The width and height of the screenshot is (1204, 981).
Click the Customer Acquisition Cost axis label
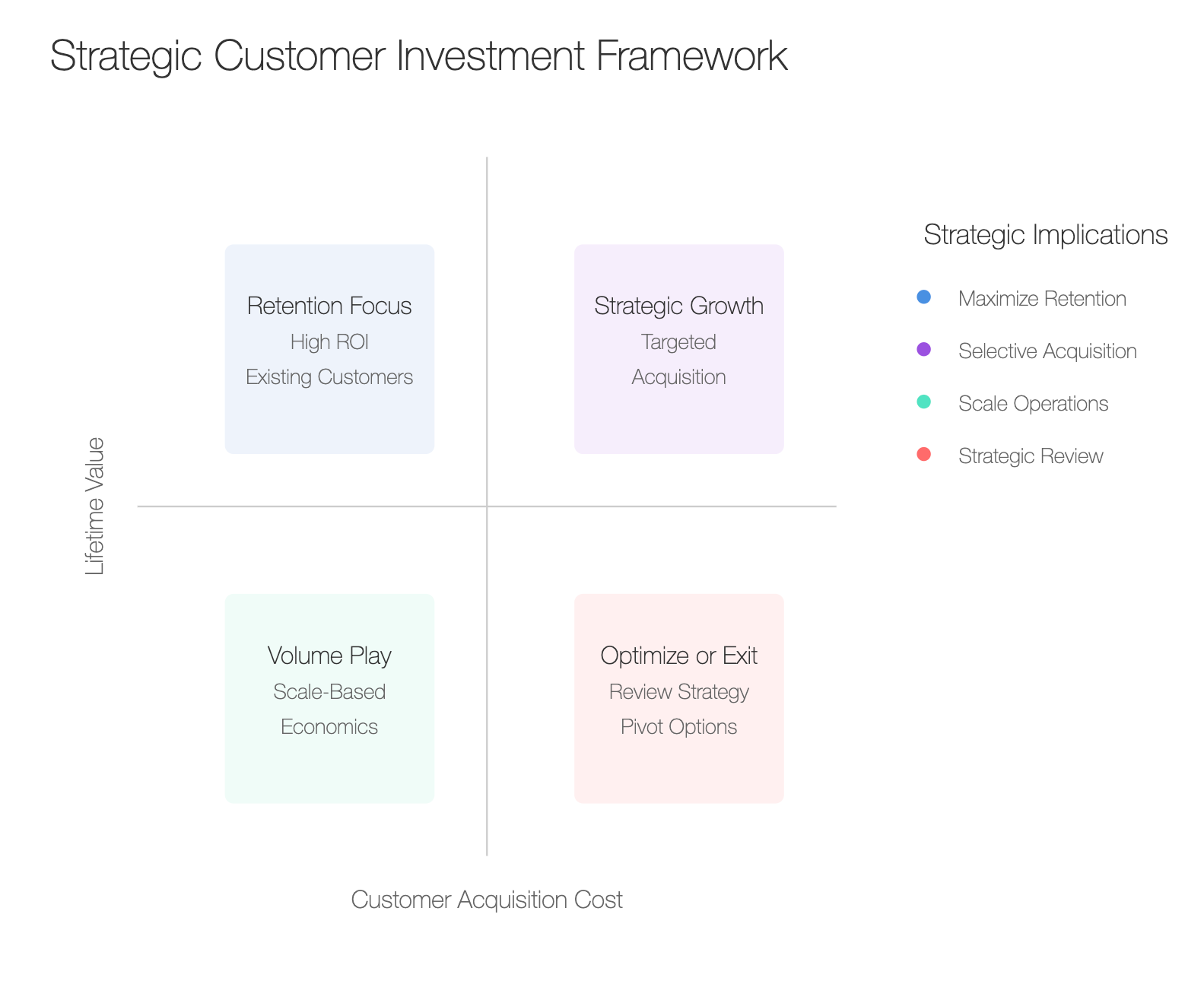[x=487, y=900]
